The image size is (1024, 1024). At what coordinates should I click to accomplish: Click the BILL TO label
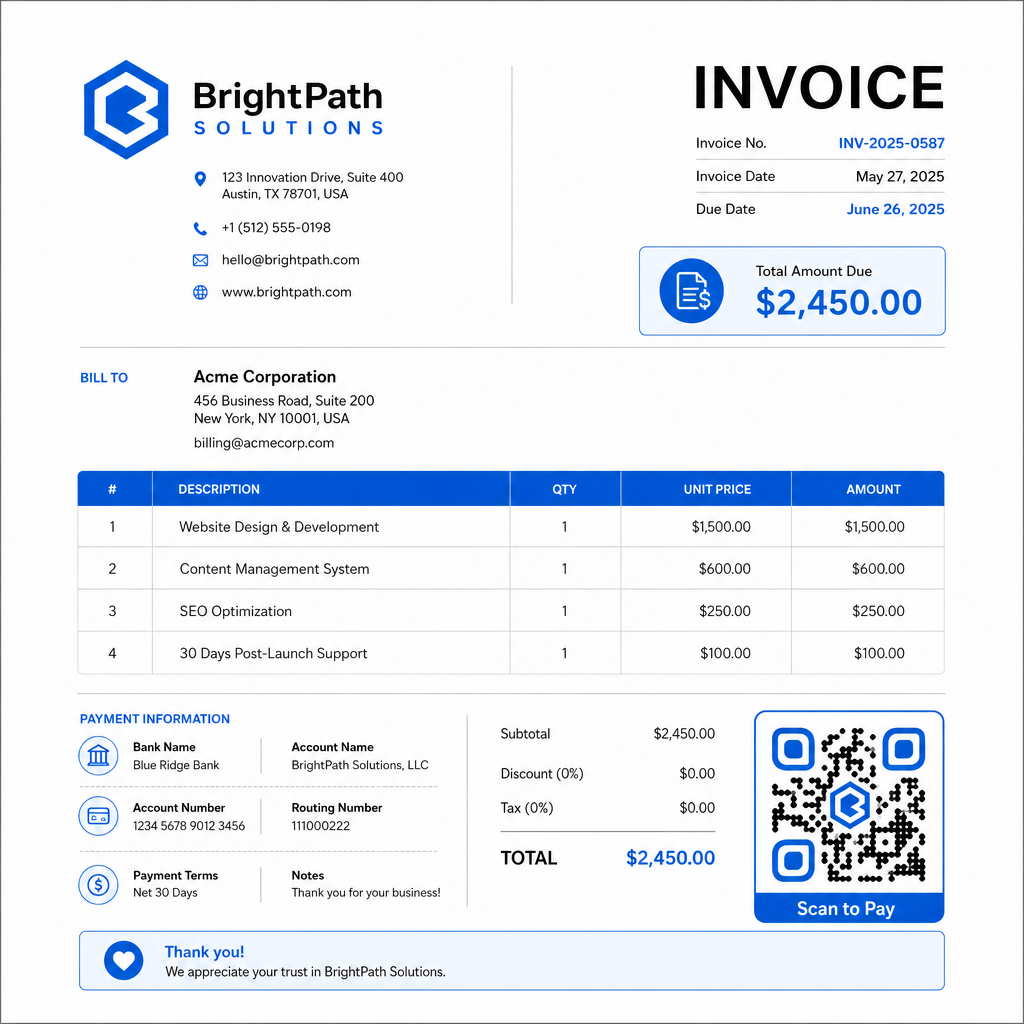pyautogui.click(x=104, y=377)
